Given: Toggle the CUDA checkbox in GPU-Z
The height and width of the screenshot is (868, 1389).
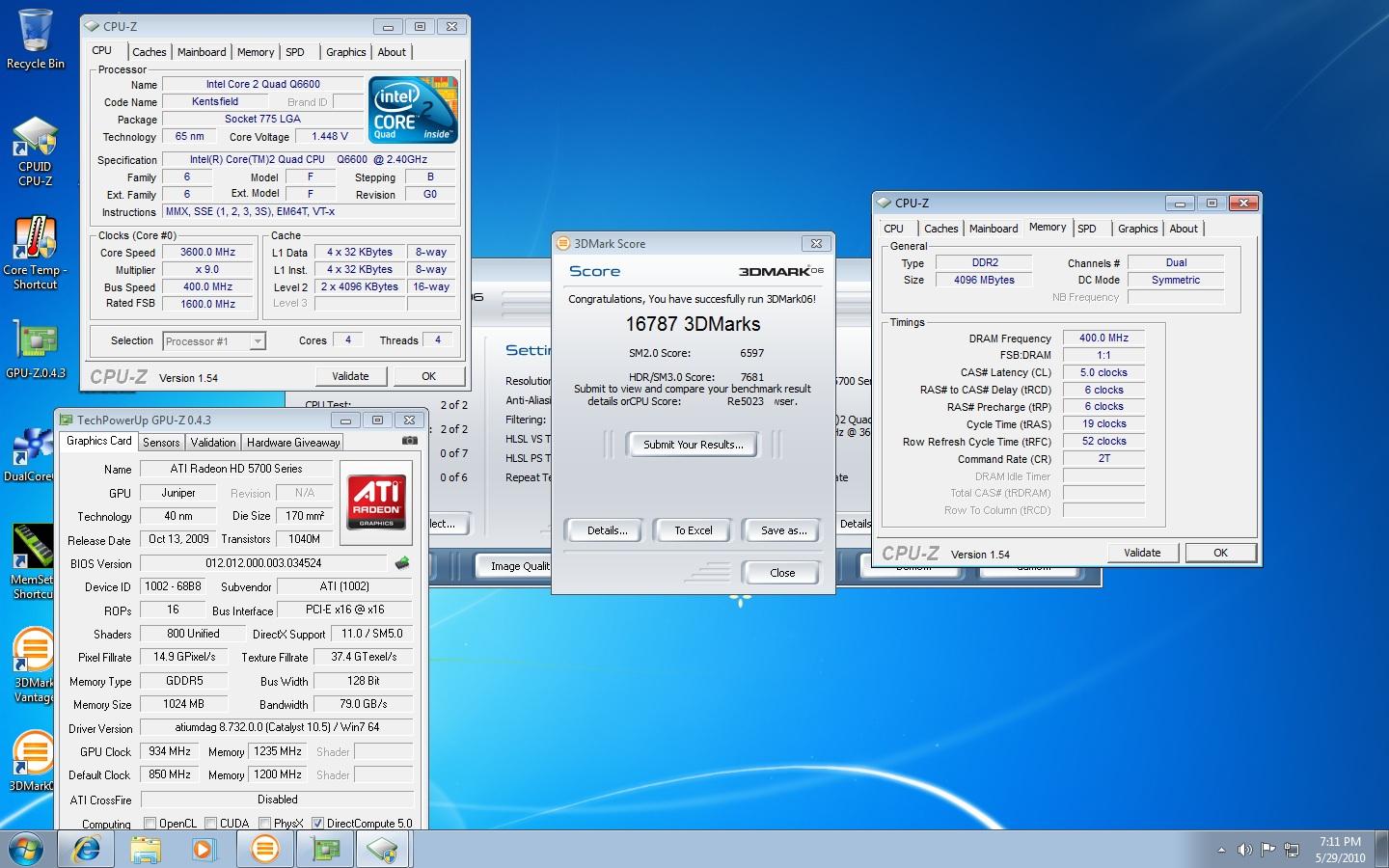Looking at the screenshot, I should (x=210, y=824).
